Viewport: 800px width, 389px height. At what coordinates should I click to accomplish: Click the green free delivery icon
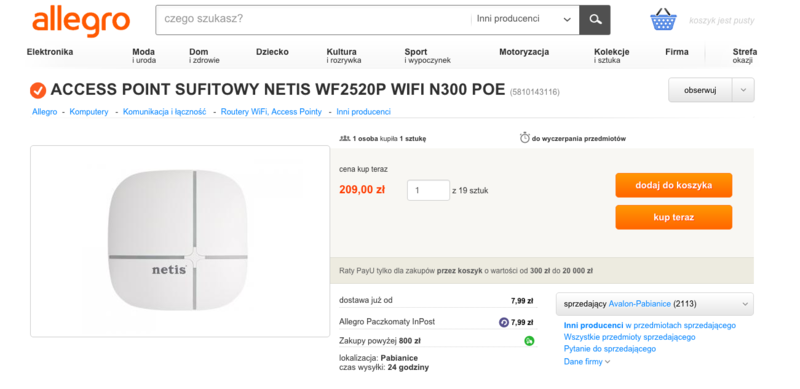click(529, 341)
